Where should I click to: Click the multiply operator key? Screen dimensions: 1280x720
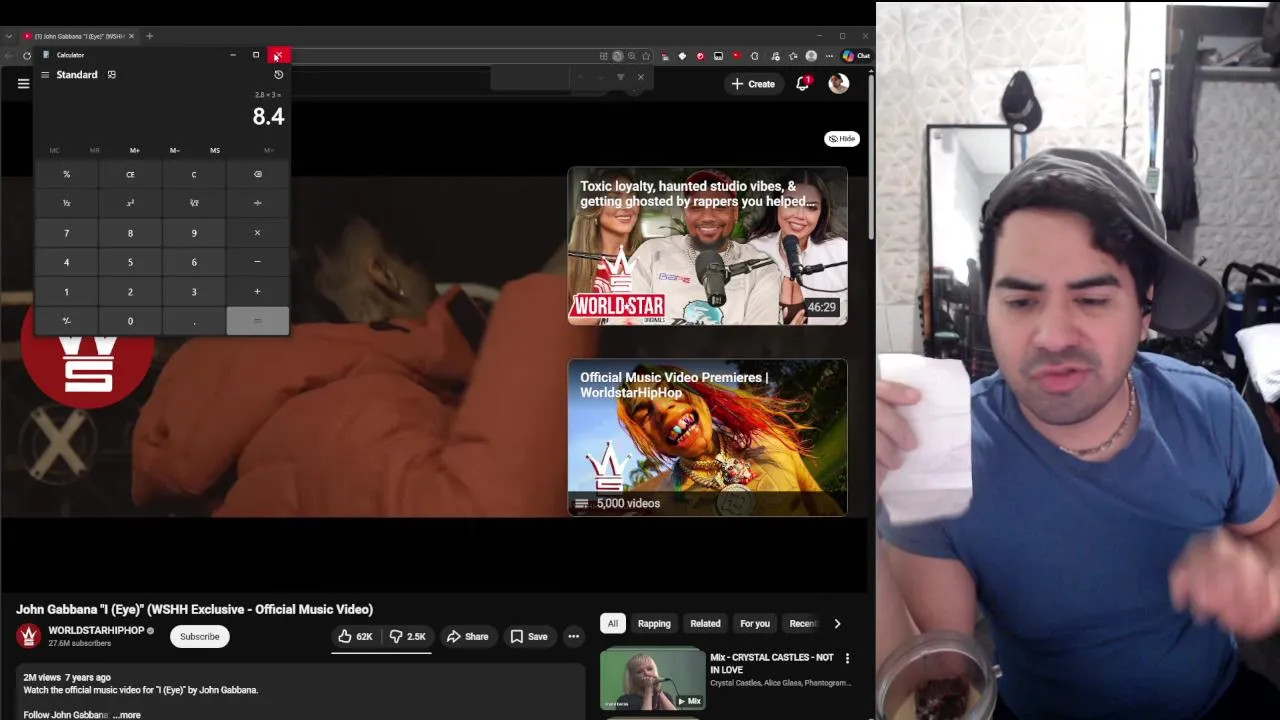tap(257, 233)
